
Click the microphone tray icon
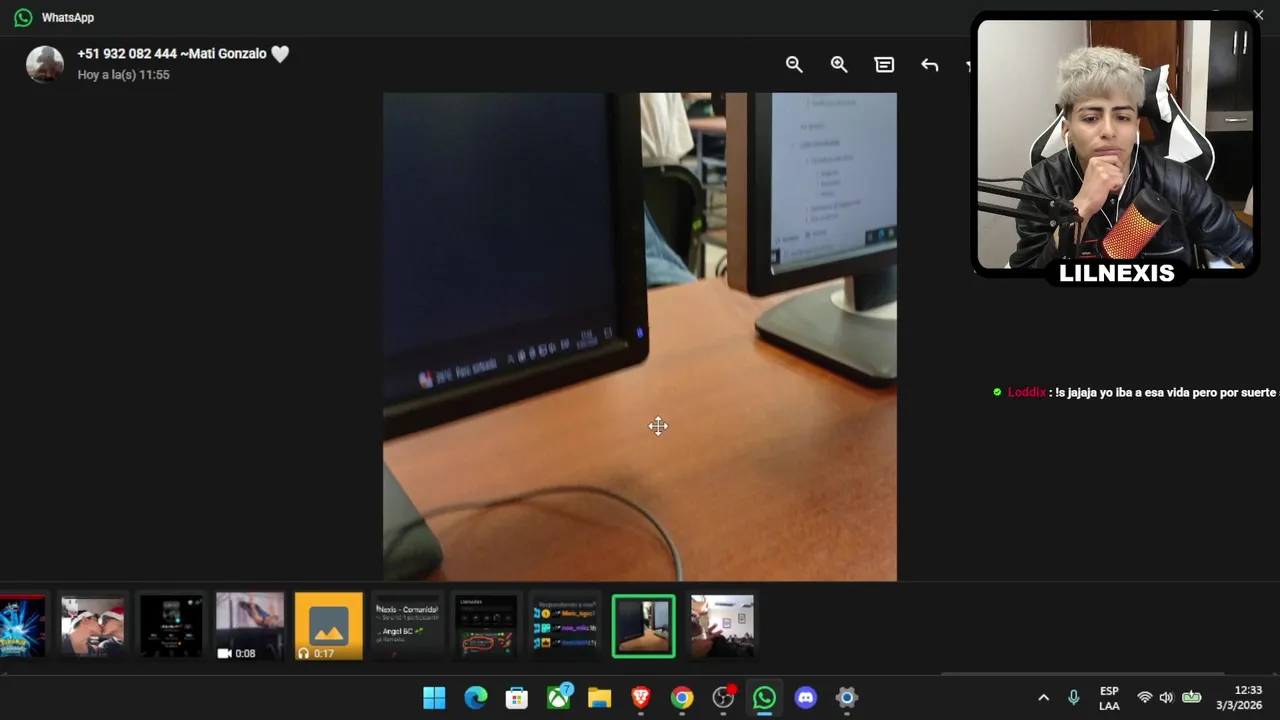tap(1074, 698)
